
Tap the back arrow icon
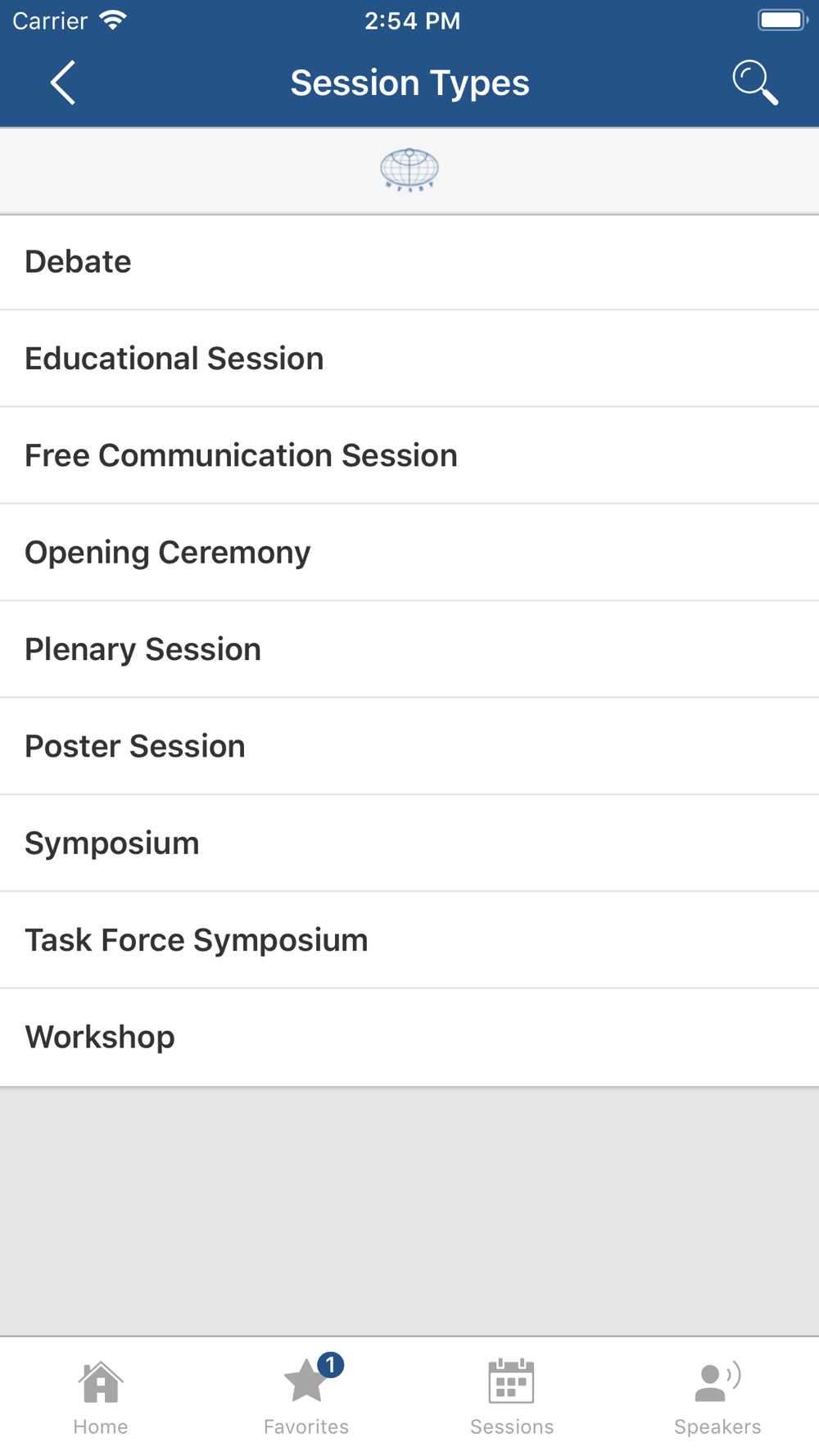(x=63, y=83)
